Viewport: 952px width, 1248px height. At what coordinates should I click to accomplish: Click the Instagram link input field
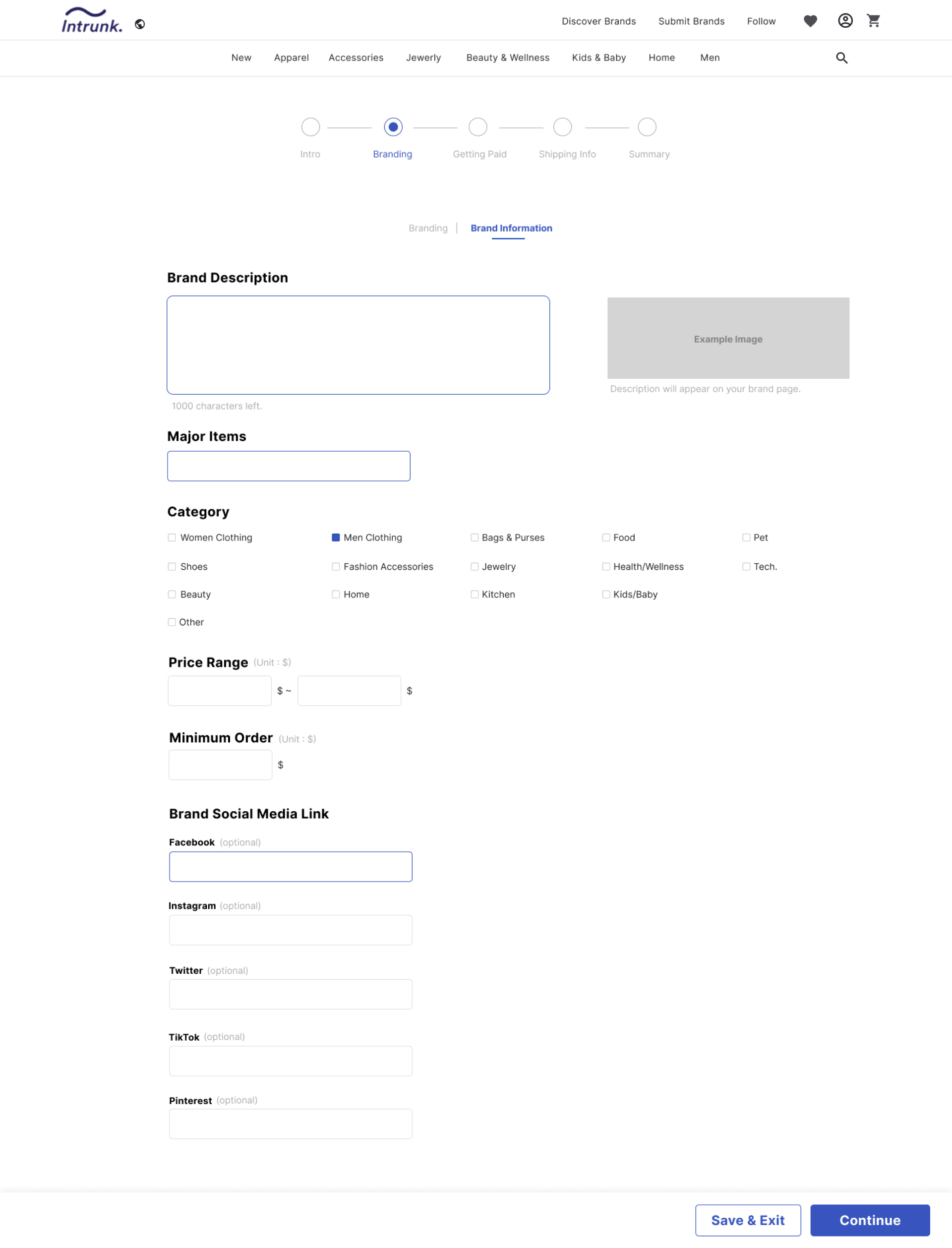coord(290,930)
